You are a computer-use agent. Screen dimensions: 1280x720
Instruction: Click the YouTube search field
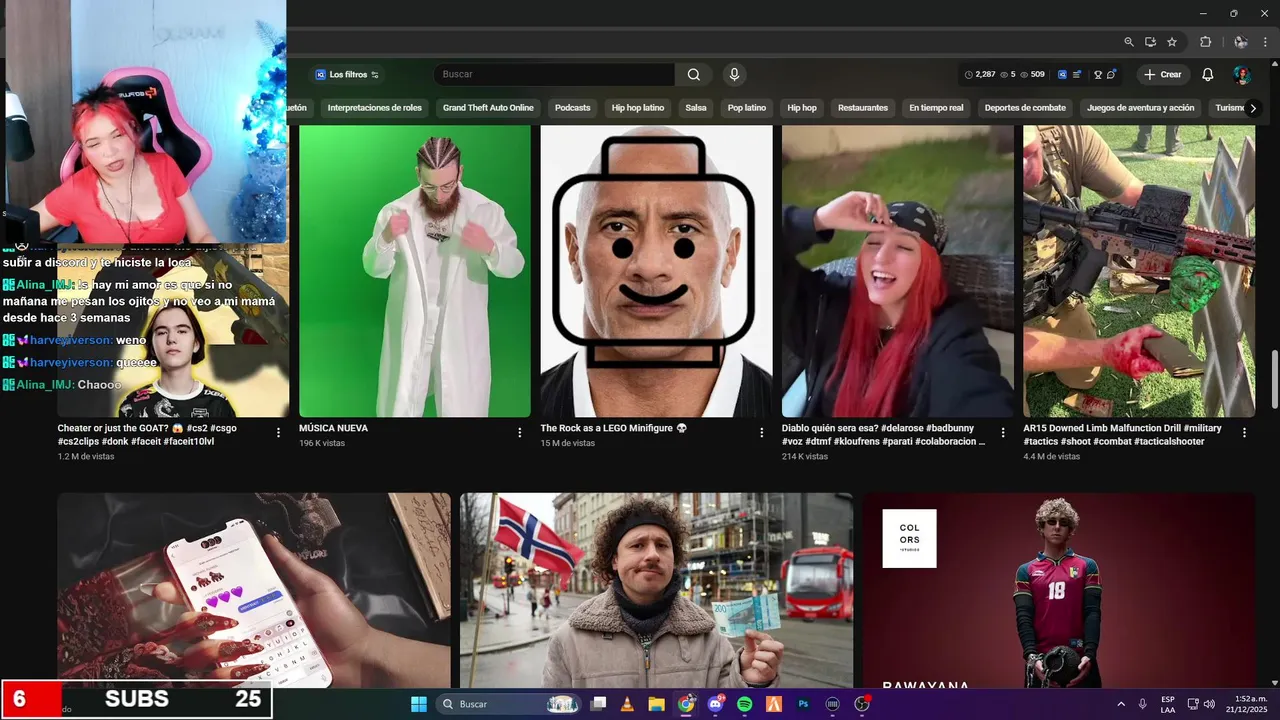(x=554, y=75)
